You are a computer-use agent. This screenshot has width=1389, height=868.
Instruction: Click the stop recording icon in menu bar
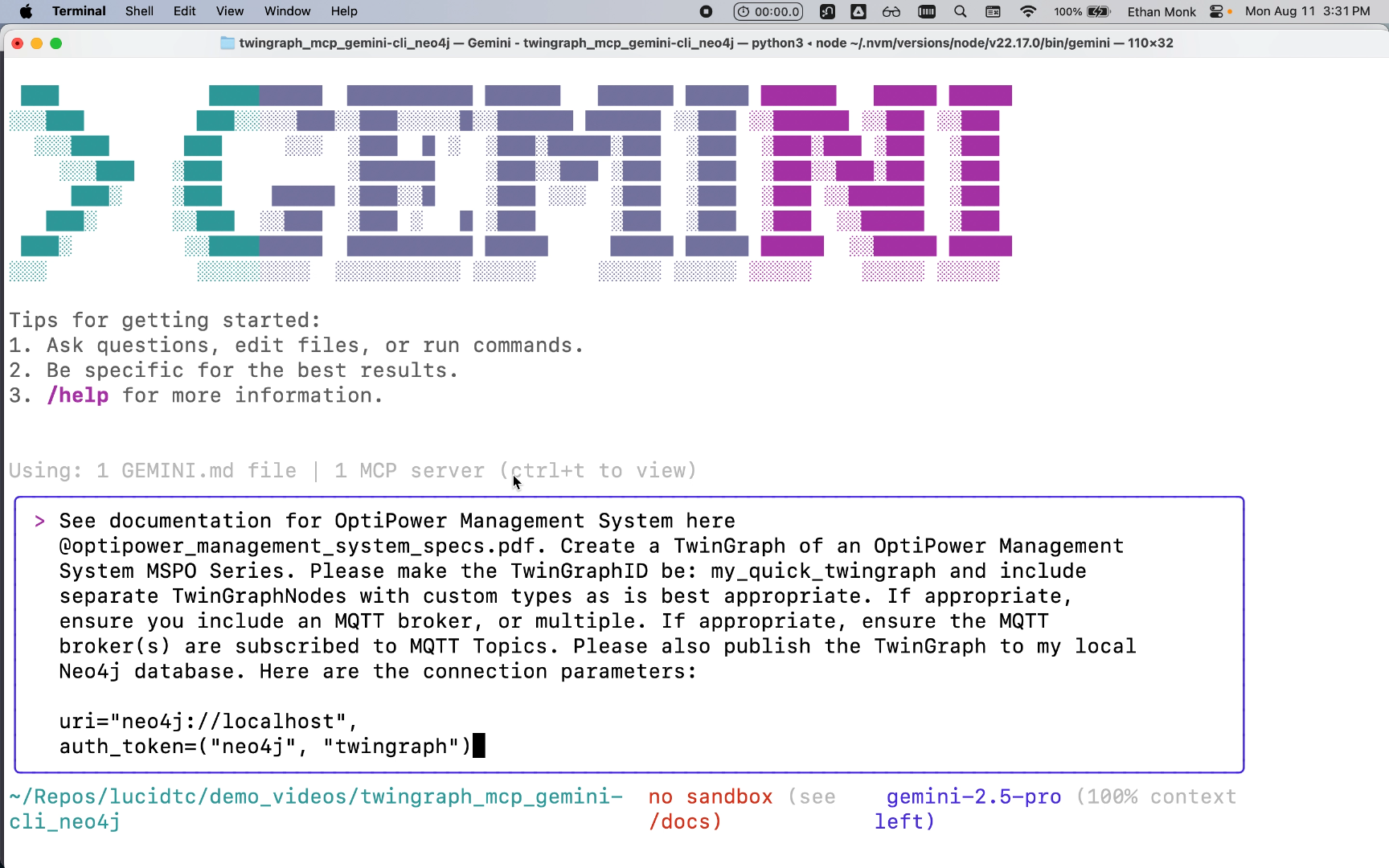[706, 11]
